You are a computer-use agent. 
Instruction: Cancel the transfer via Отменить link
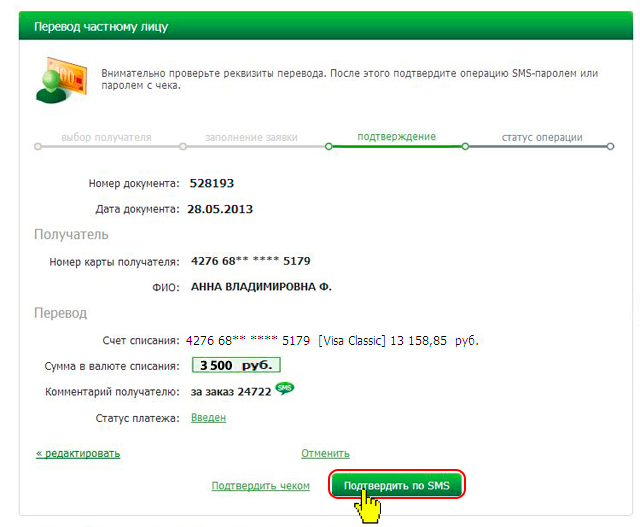tap(325, 453)
